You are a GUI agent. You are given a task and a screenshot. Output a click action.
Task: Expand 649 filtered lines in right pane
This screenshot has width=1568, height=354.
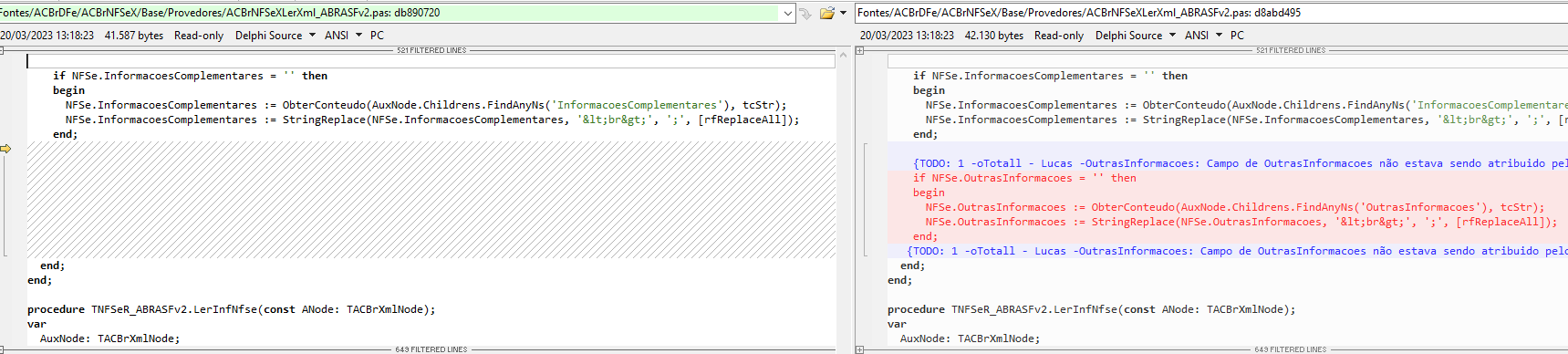(x=1291, y=349)
